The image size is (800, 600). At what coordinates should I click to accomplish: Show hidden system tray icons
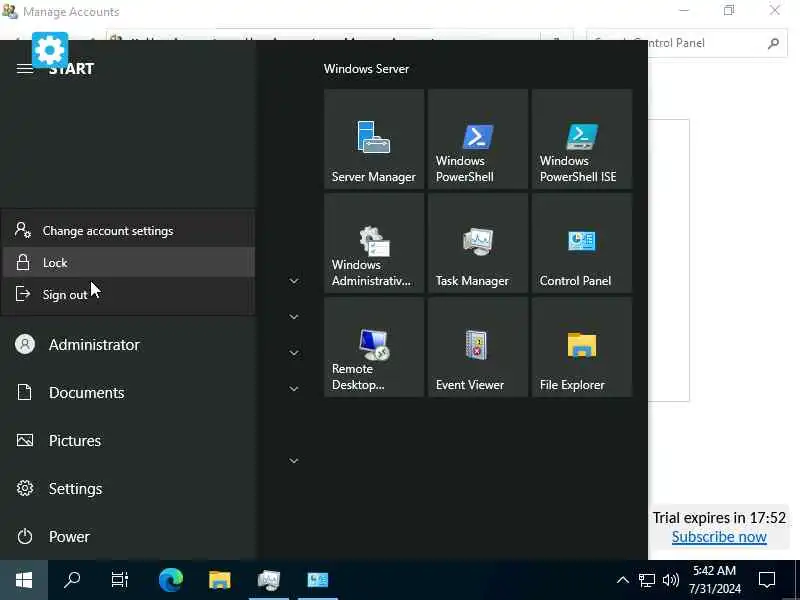coord(622,580)
